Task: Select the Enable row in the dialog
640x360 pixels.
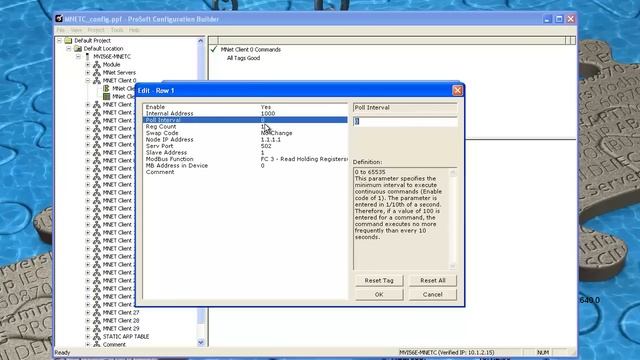Action: pyautogui.click(x=245, y=107)
